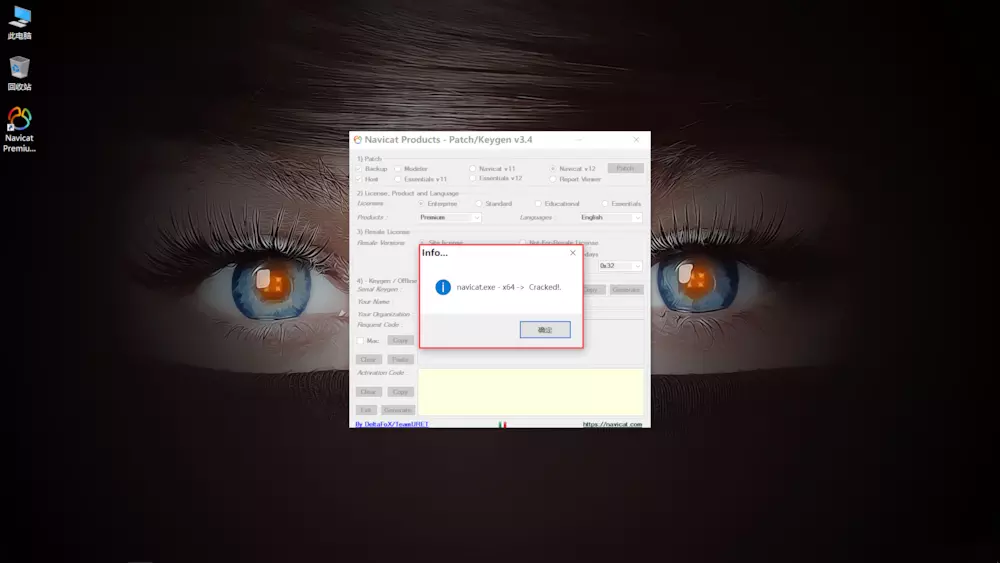This screenshot has width=1000, height=563.
Task: Open the 此电脑 (This PC) desktop icon
Action: point(20,23)
